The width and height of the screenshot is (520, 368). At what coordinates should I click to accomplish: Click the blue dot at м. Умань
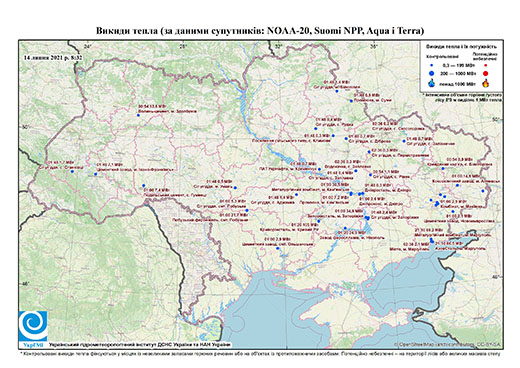(235, 188)
